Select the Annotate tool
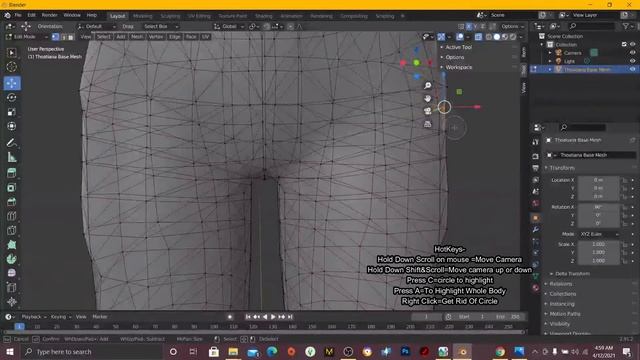The image size is (640, 360). pos(12,143)
